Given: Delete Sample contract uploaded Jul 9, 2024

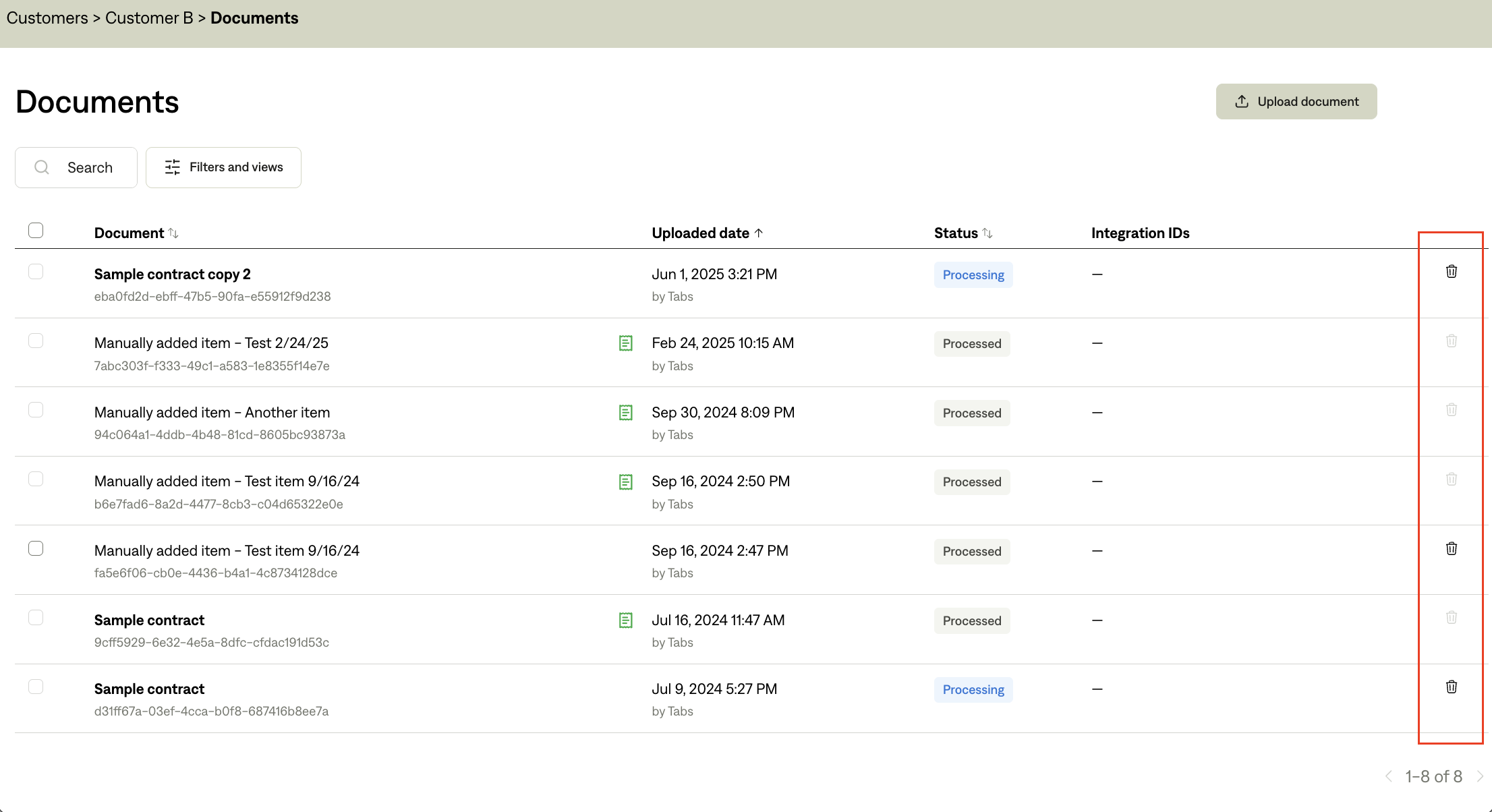Looking at the screenshot, I should tap(1452, 687).
